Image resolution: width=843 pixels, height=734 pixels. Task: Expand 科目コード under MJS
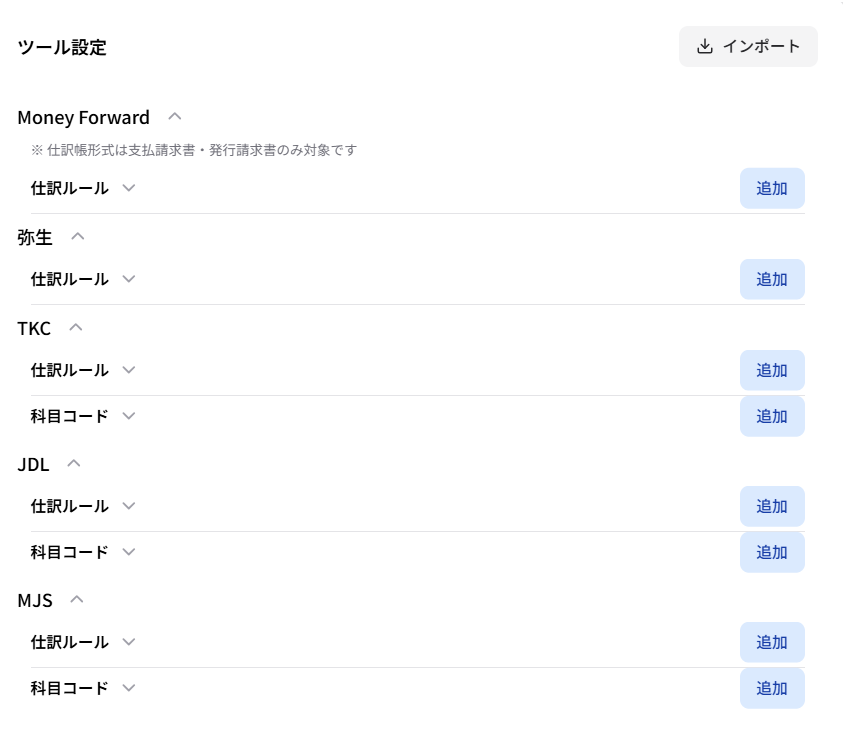(128, 688)
